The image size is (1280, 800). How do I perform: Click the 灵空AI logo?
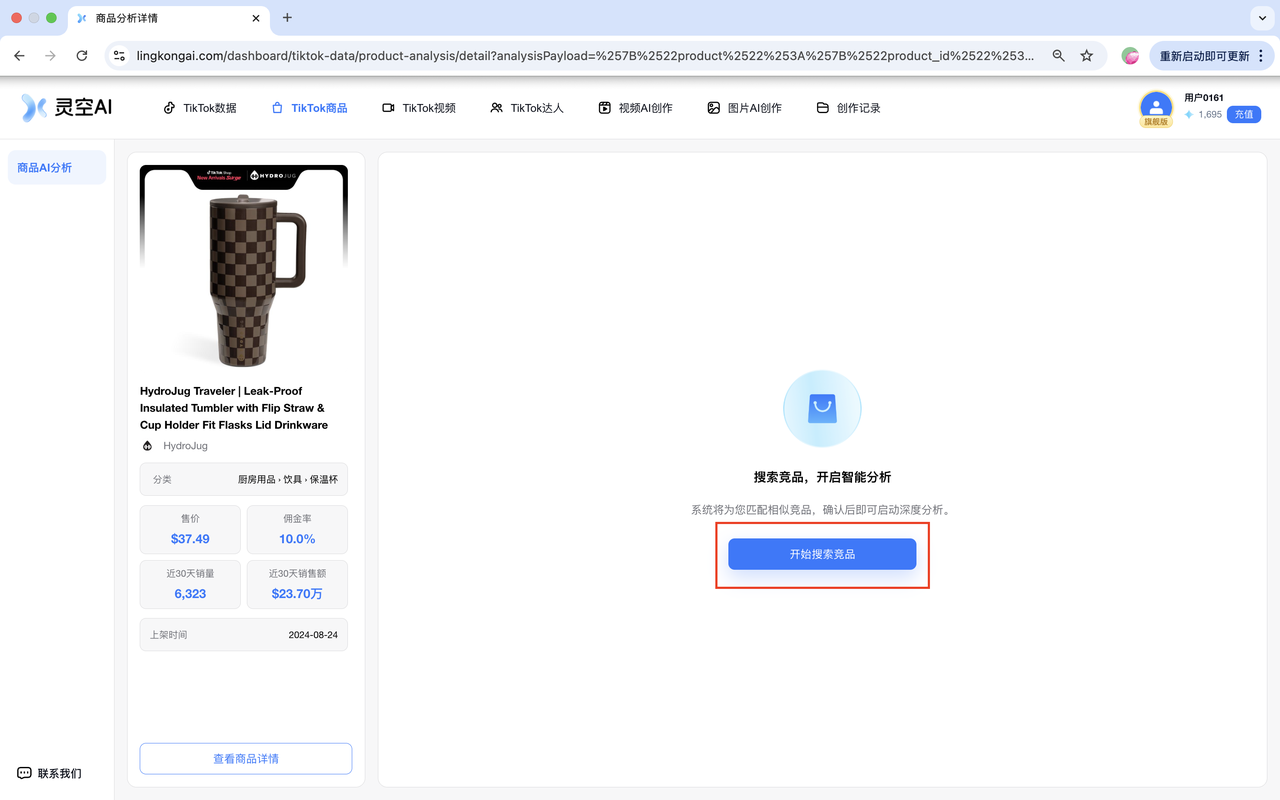point(67,107)
